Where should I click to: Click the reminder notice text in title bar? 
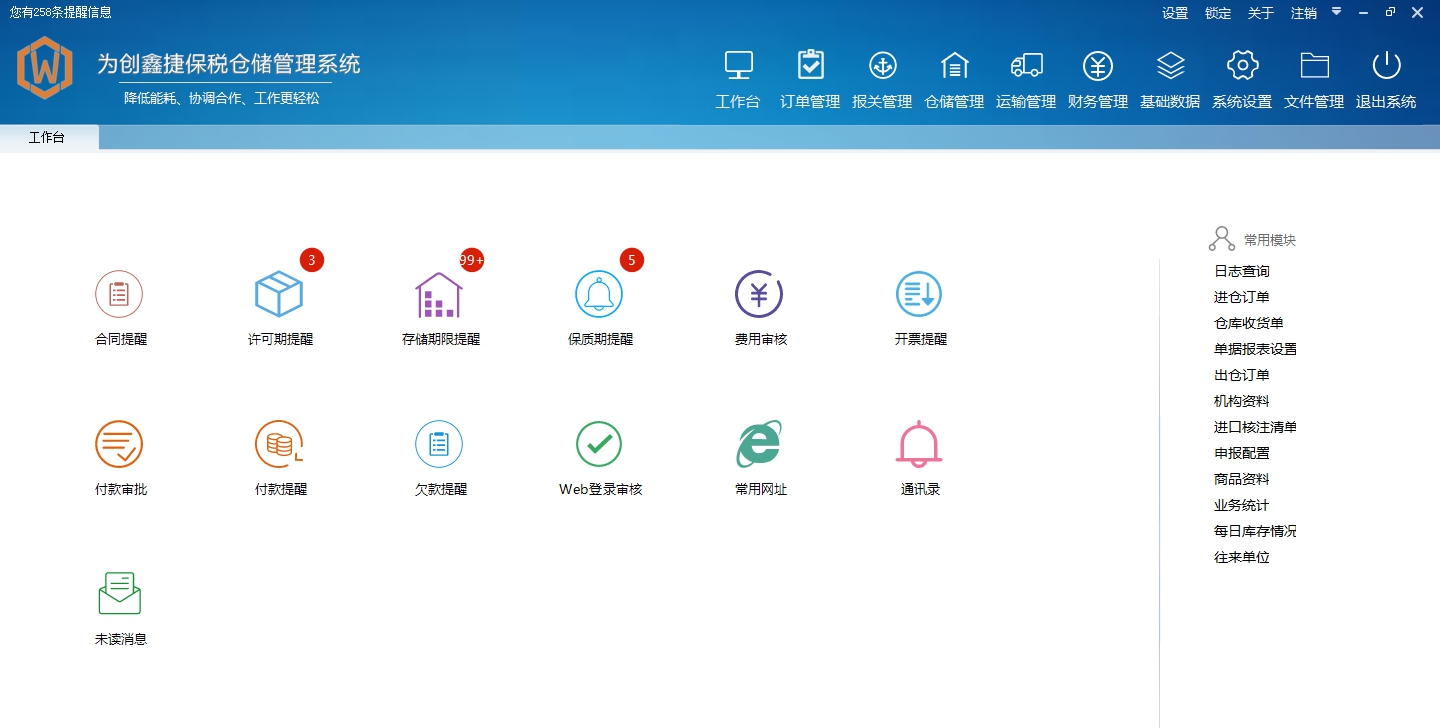point(61,13)
